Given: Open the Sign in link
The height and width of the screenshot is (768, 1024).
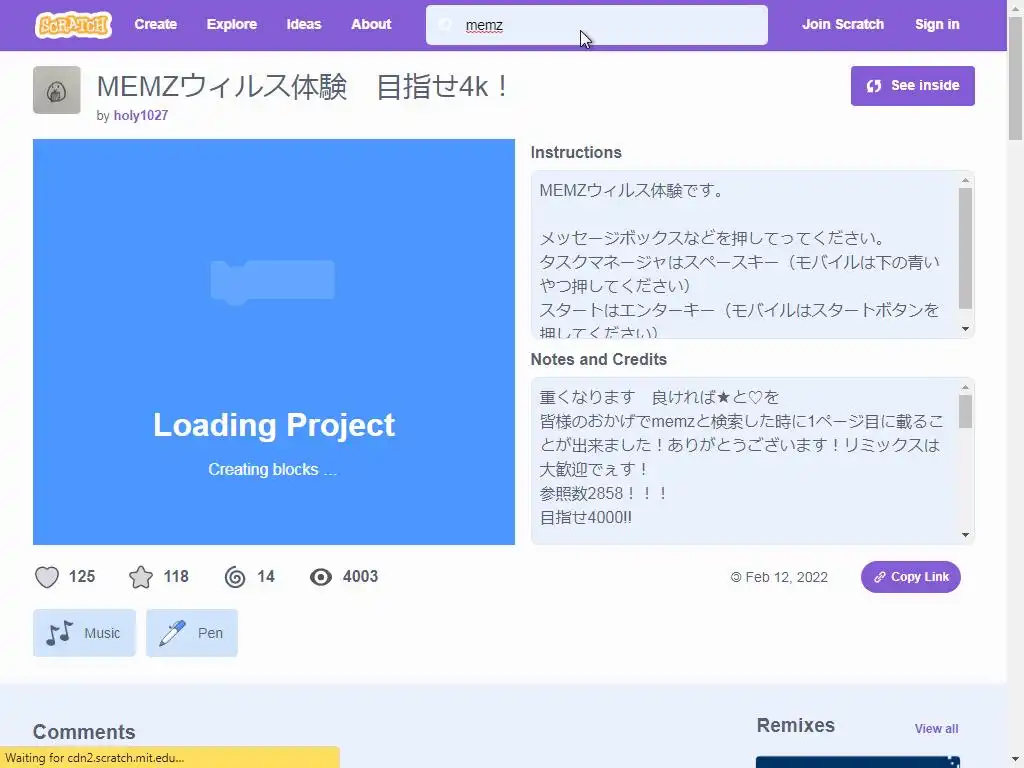Looking at the screenshot, I should coord(937,24).
